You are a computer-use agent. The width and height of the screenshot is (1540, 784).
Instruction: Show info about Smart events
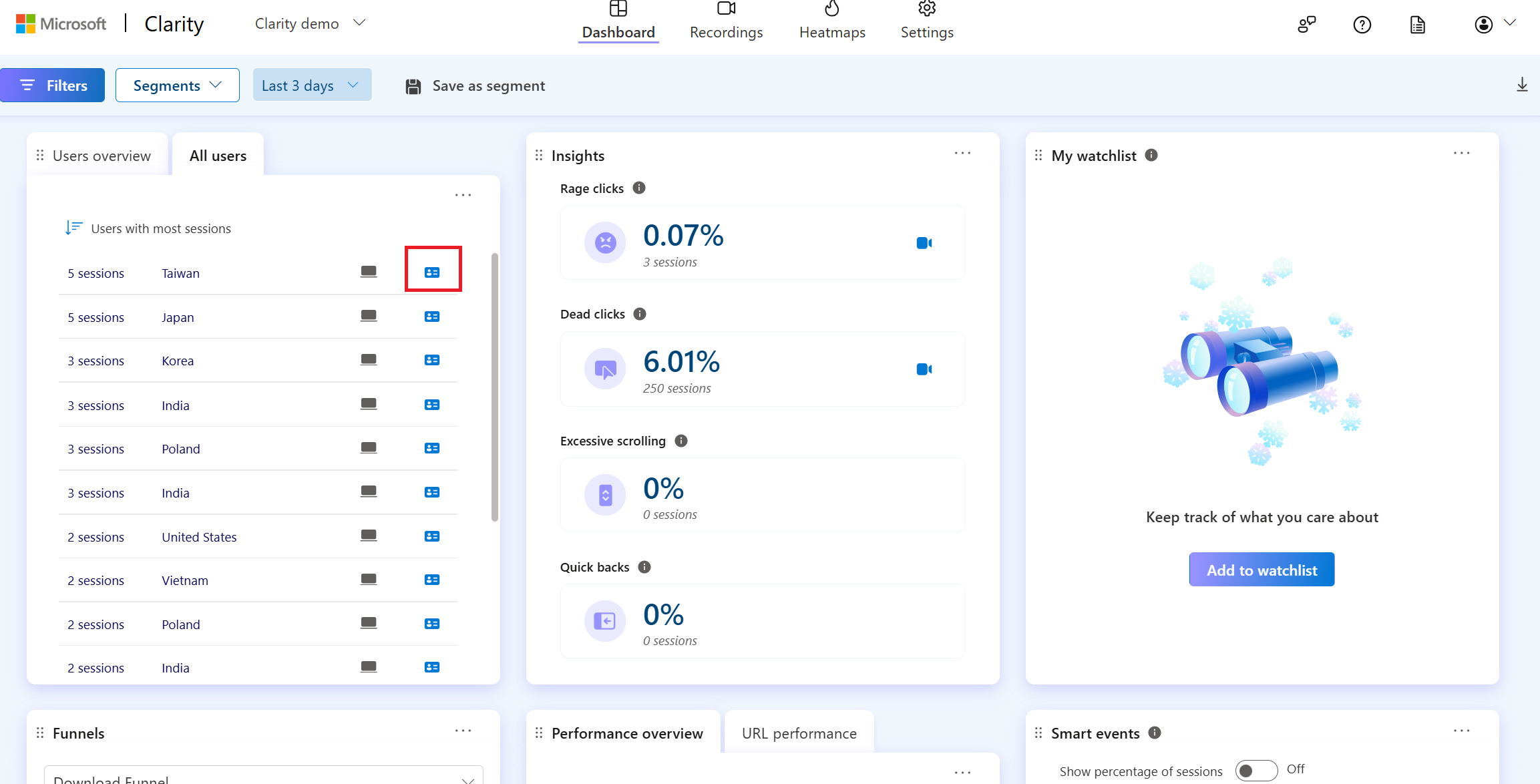click(1155, 733)
